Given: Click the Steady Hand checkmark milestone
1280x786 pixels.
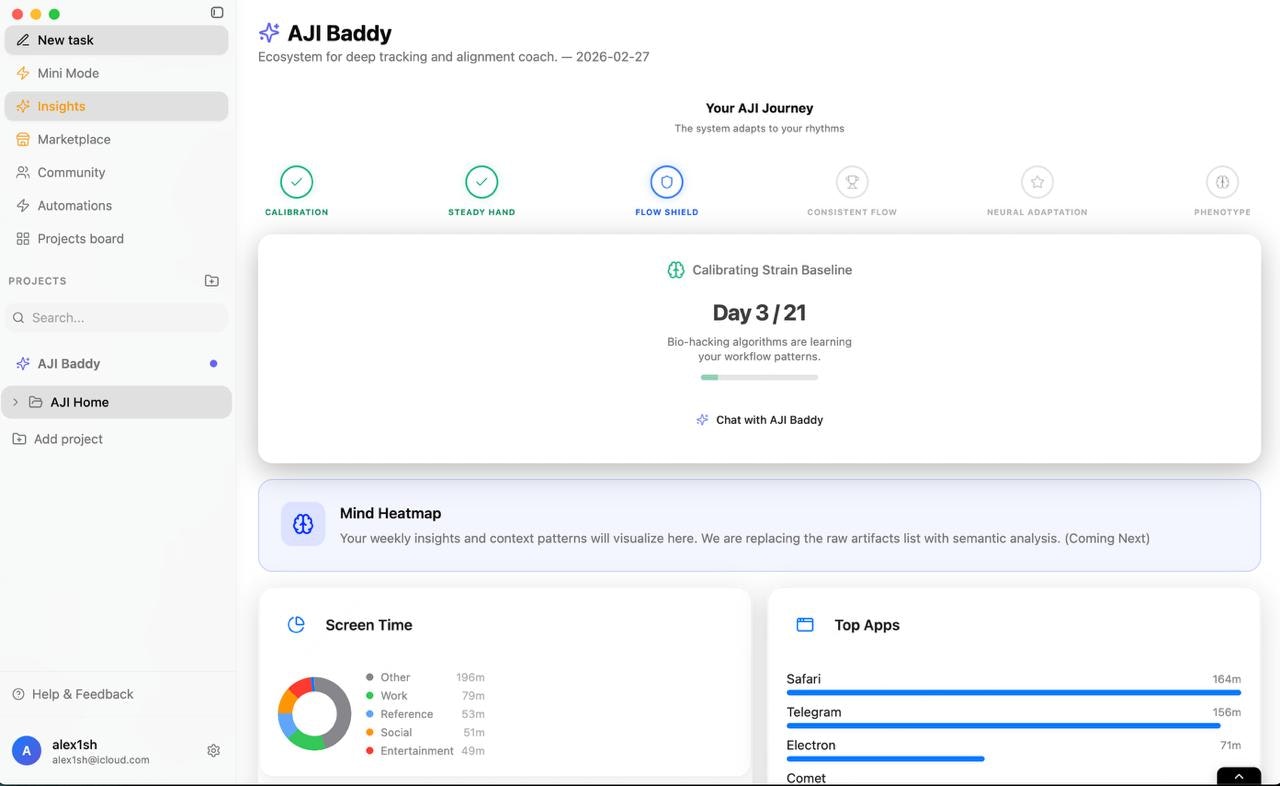Looking at the screenshot, I should [481, 182].
